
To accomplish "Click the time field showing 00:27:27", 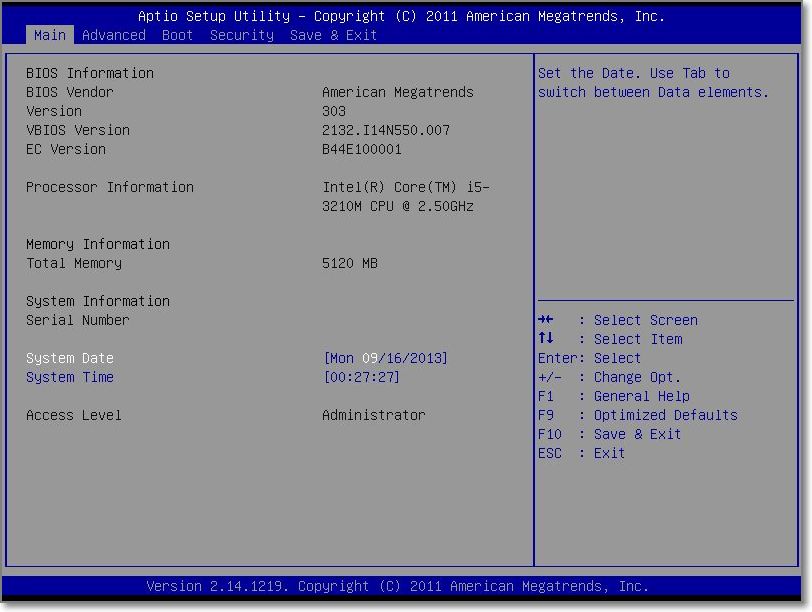I will coord(362,377).
